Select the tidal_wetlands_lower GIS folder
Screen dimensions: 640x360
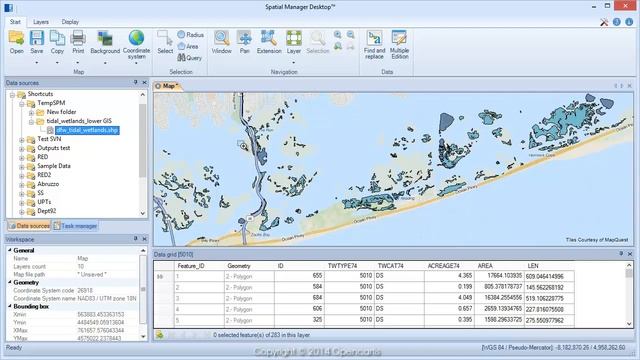pos(79,121)
